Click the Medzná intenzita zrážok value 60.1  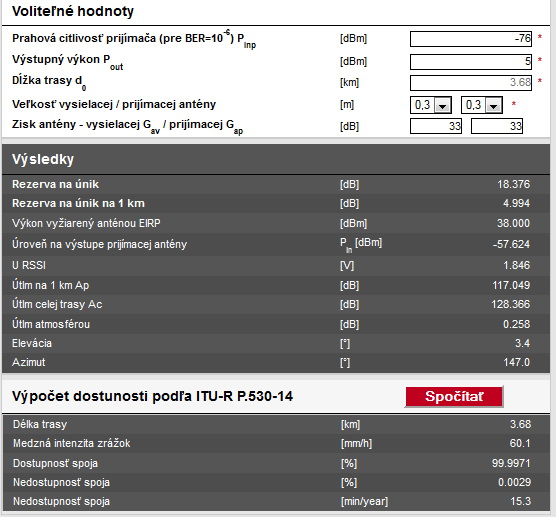pyautogui.click(x=520, y=443)
